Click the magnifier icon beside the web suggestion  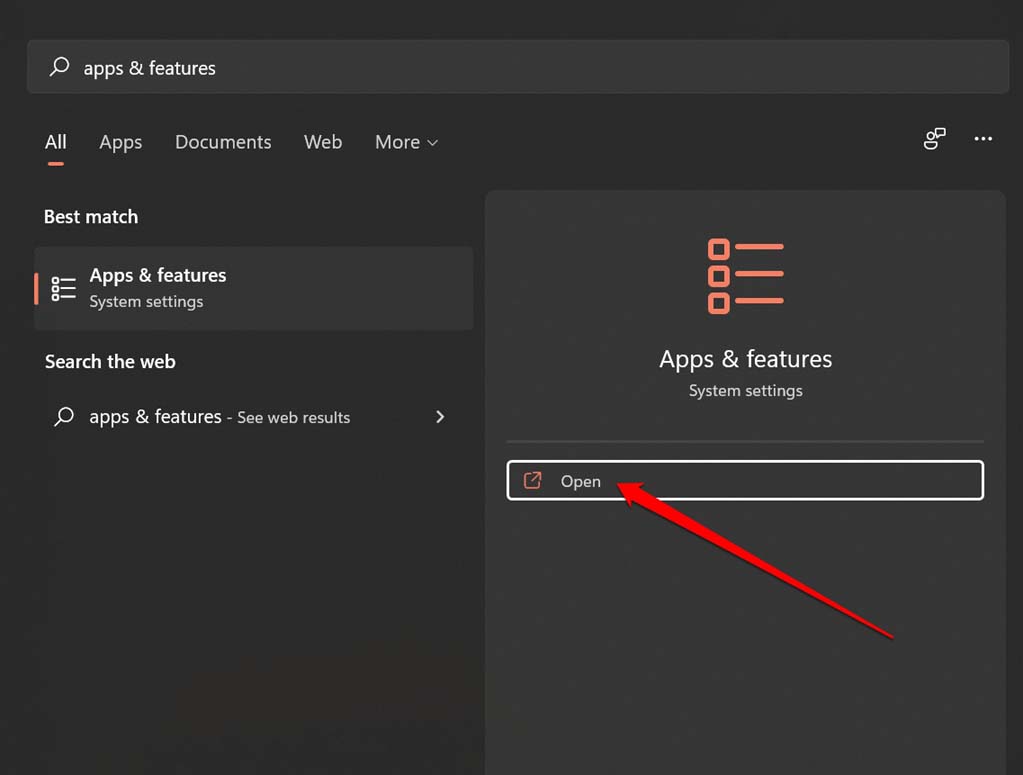pos(61,417)
